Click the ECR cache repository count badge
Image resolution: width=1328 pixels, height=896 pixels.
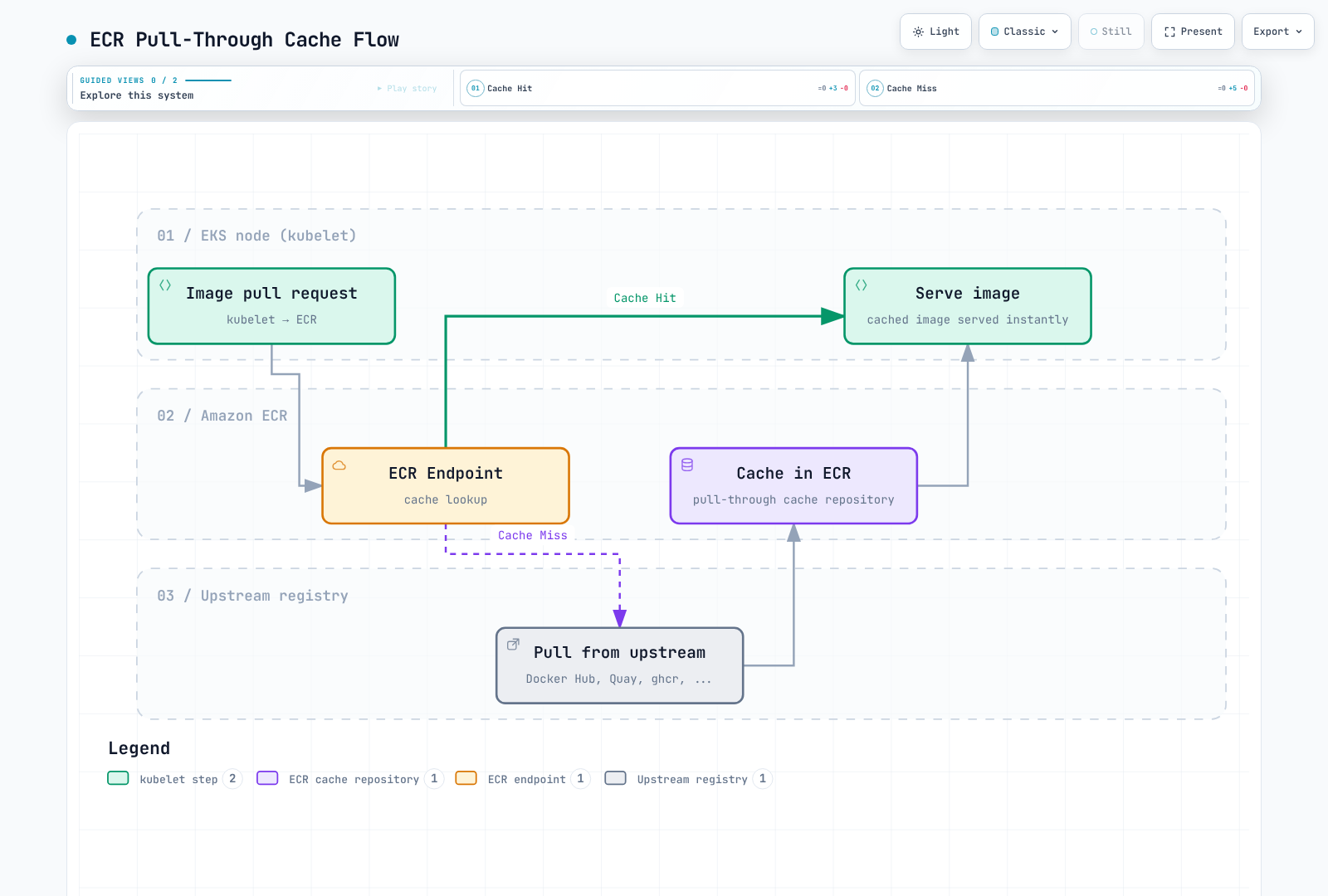[x=434, y=779]
